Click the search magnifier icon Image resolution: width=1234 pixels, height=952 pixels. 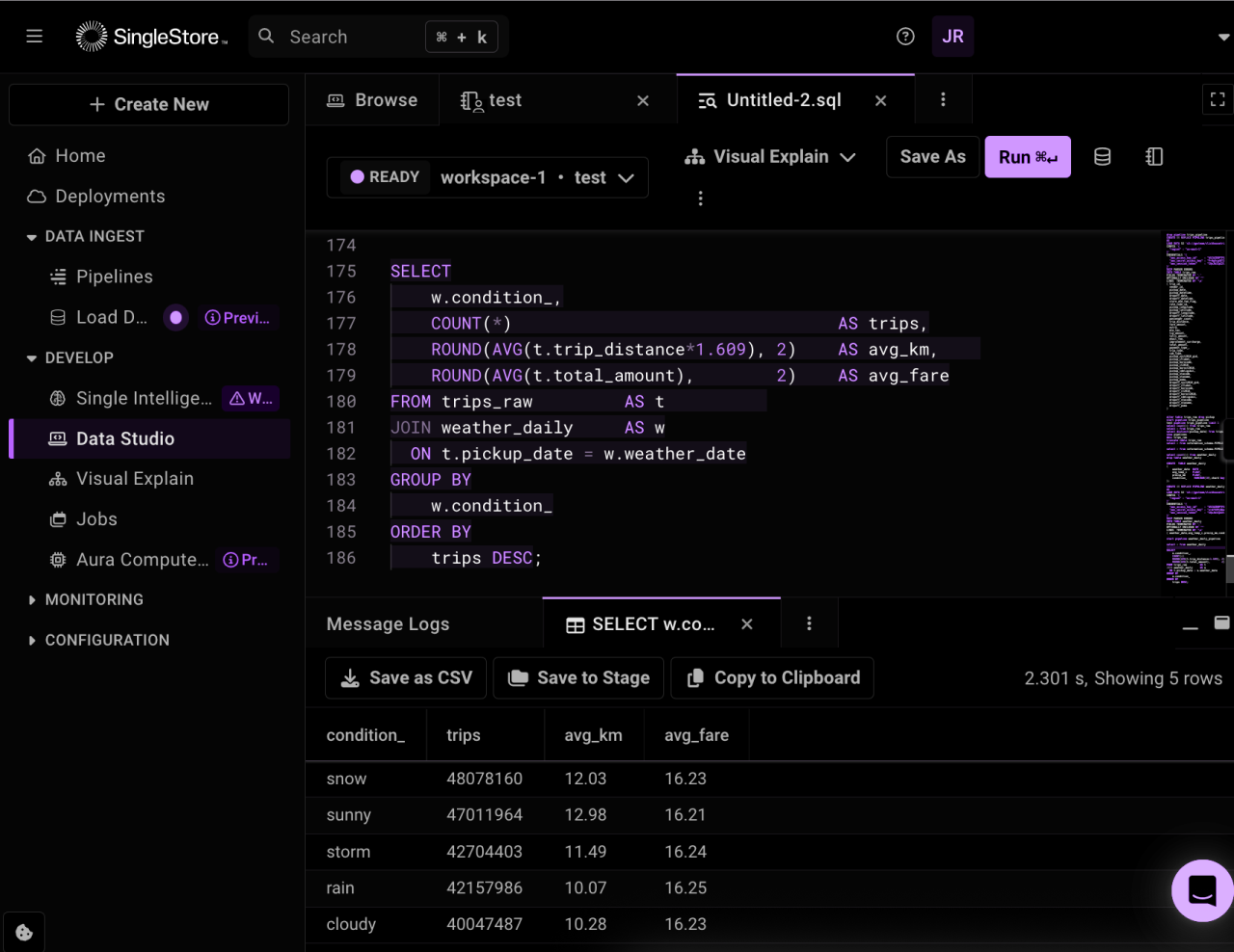click(x=265, y=36)
